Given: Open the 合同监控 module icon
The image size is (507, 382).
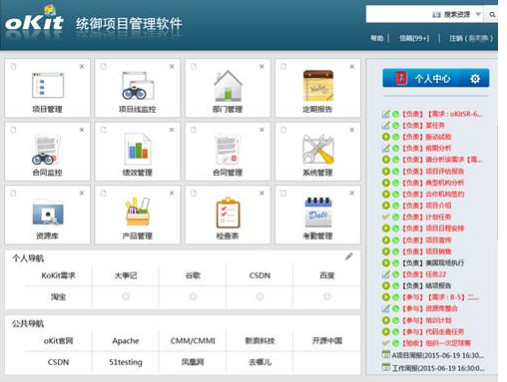Looking at the screenshot, I should 47,149.
